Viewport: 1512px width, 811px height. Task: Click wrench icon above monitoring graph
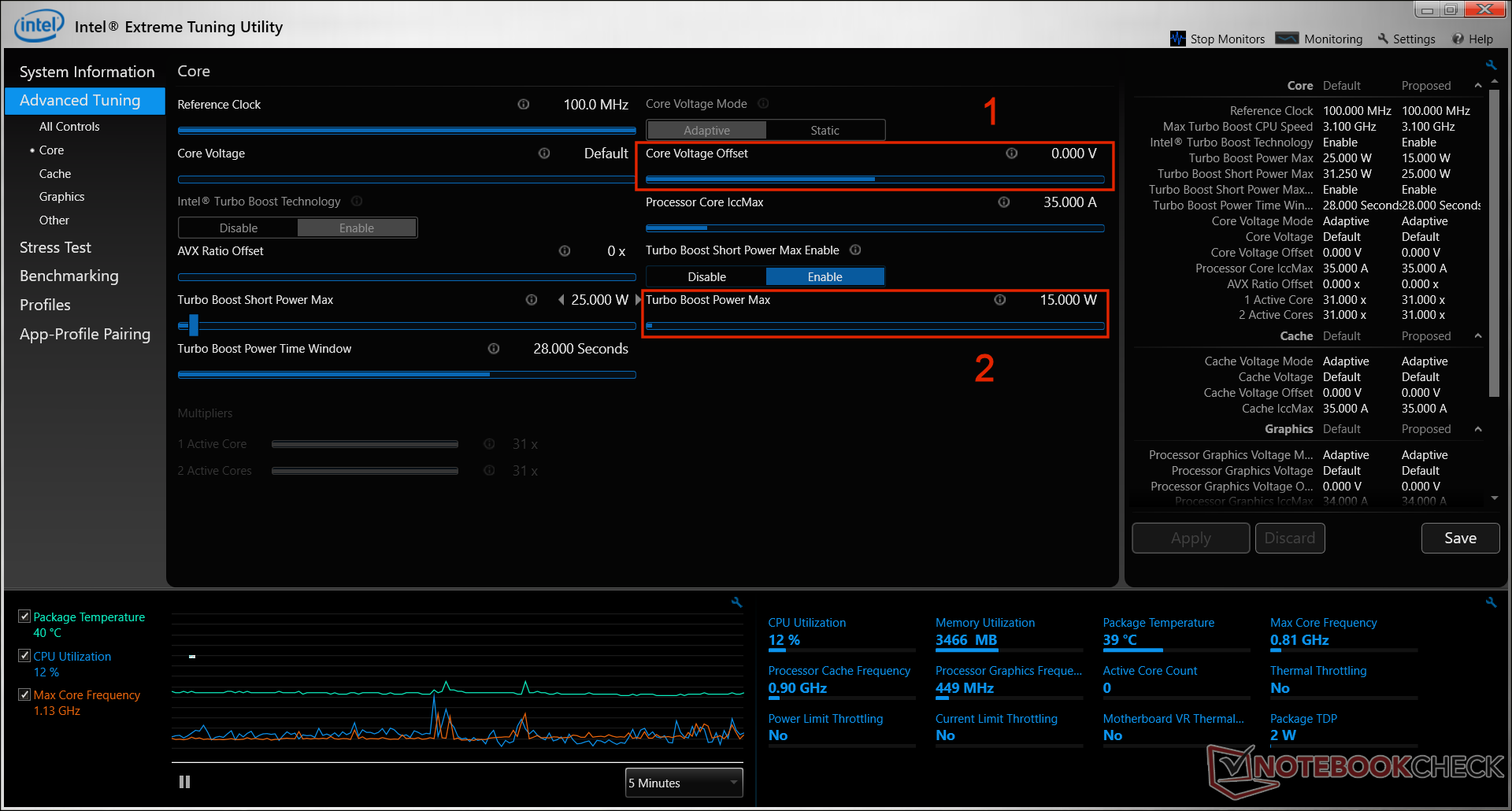point(736,602)
